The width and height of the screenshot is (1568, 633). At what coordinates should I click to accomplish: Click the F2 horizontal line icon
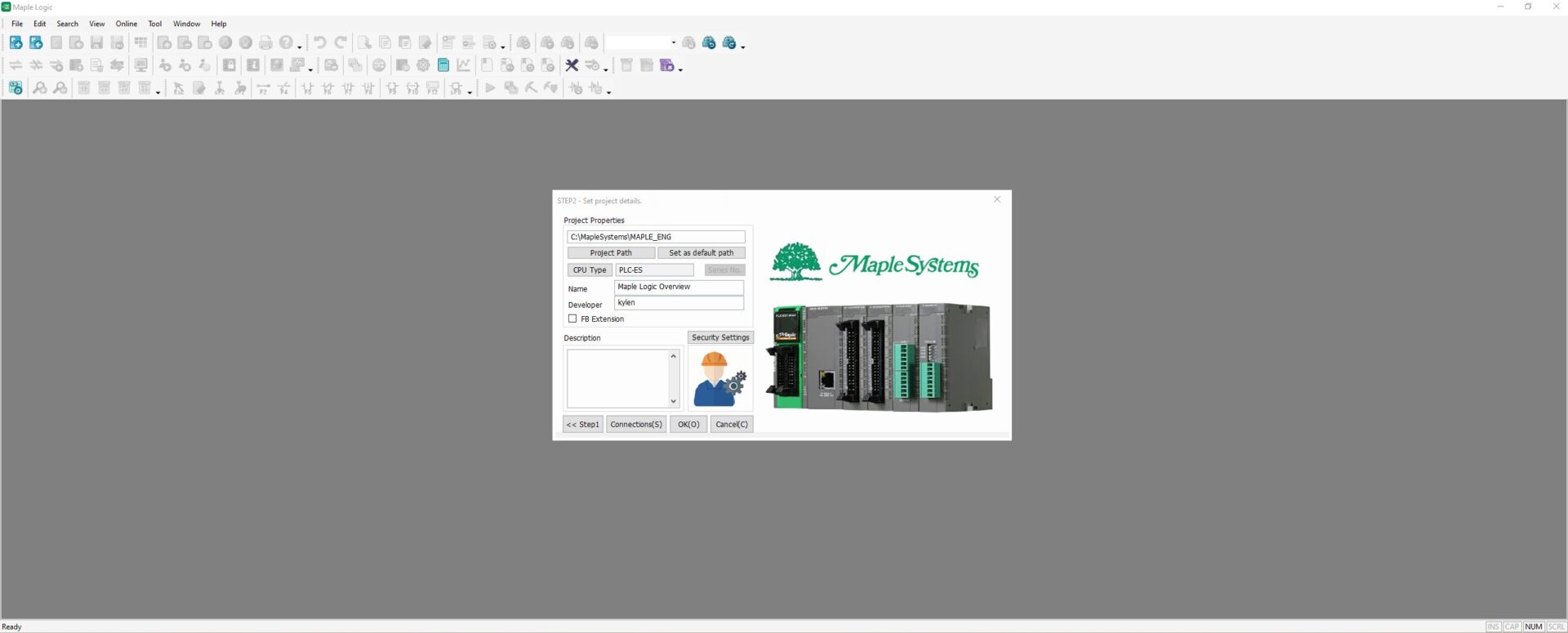click(263, 88)
